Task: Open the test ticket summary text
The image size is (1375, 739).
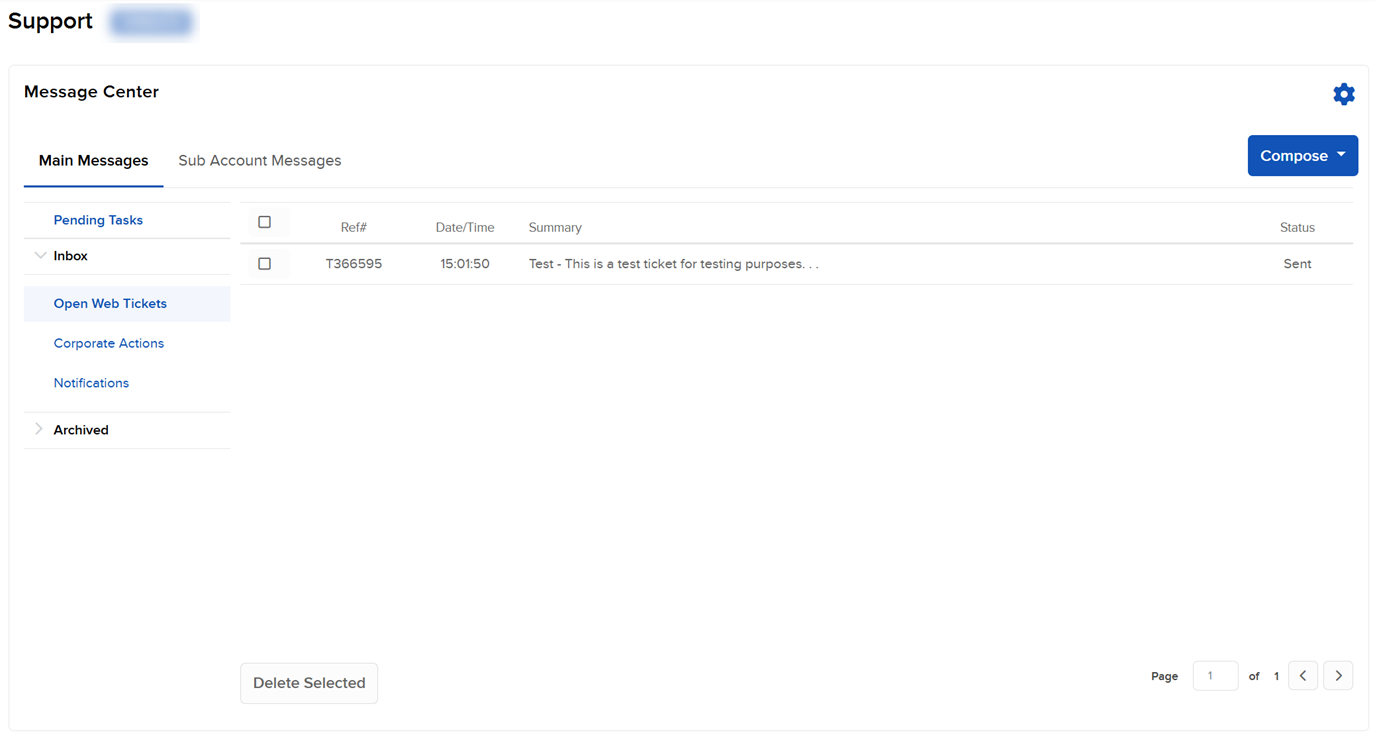Action: click(673, 264)
